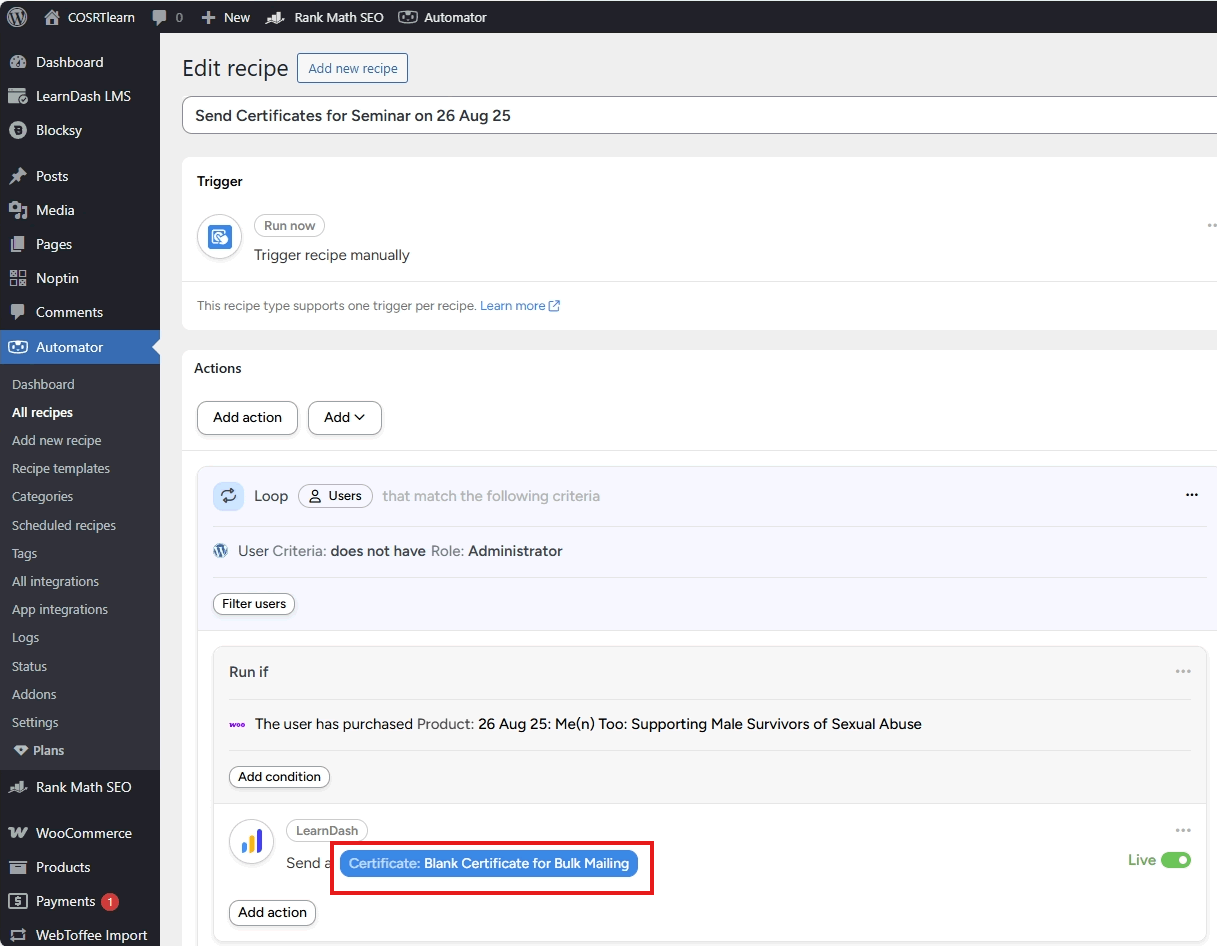Click the LearnDash label pill

[x=327, y=831]
